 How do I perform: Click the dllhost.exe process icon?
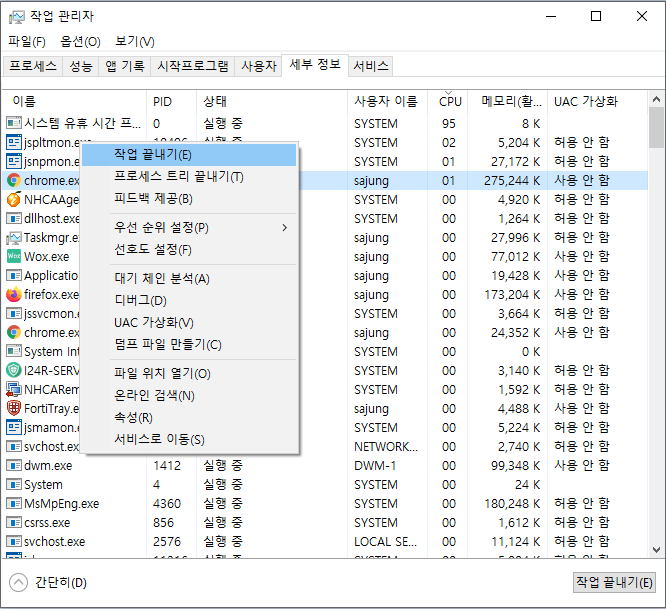pos(14,218)
